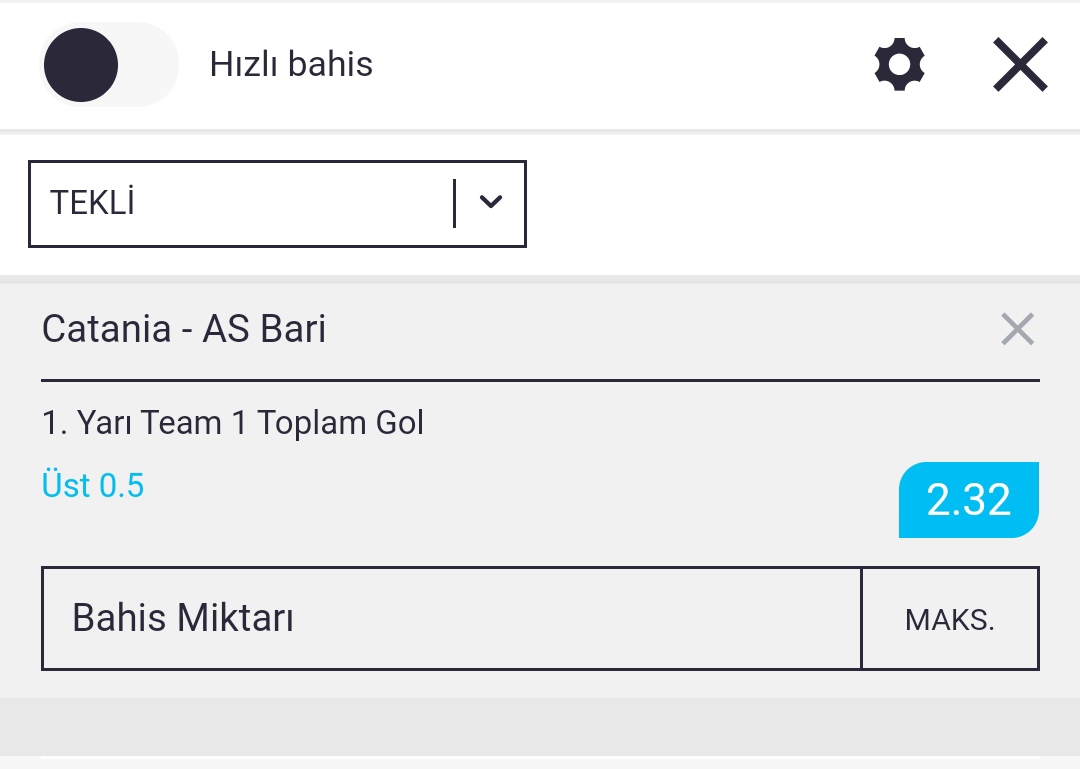The height and width of the screenshot is (769, 1080).
Task: Toggle the Hızlı bahis switch
Action: click(x=109, y=65)
